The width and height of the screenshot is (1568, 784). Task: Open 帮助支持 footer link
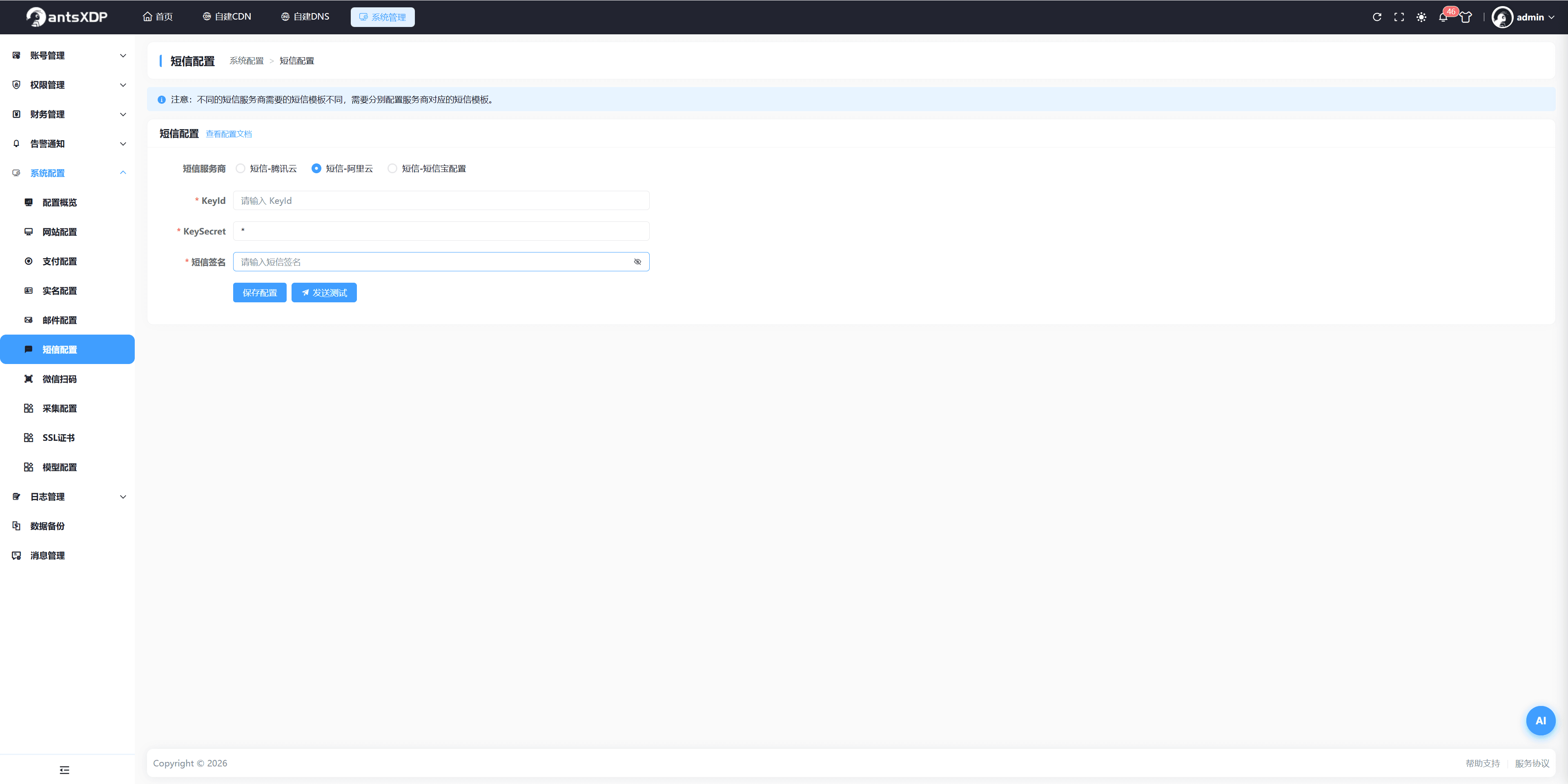click(x=1482, y=763)
